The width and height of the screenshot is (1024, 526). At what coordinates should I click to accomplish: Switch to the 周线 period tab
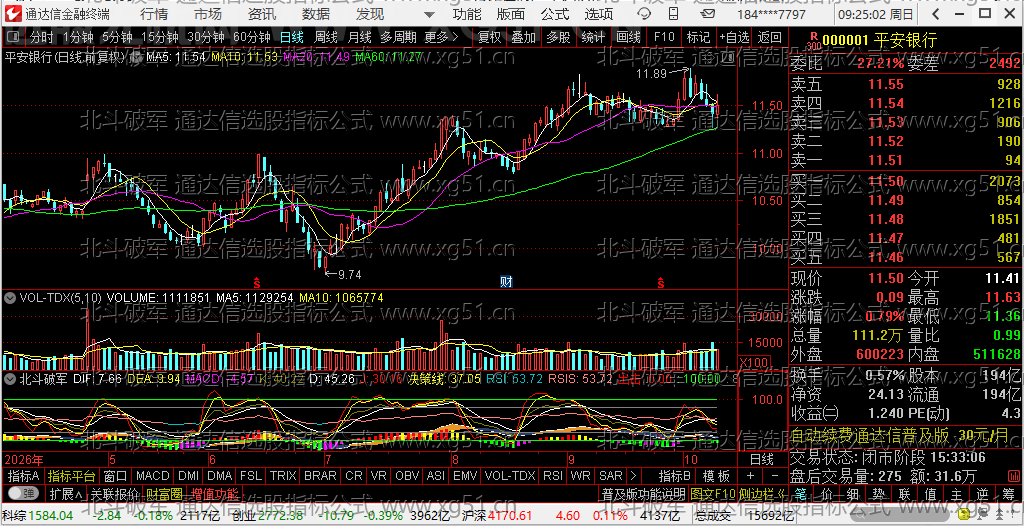(x=325, y=37)
